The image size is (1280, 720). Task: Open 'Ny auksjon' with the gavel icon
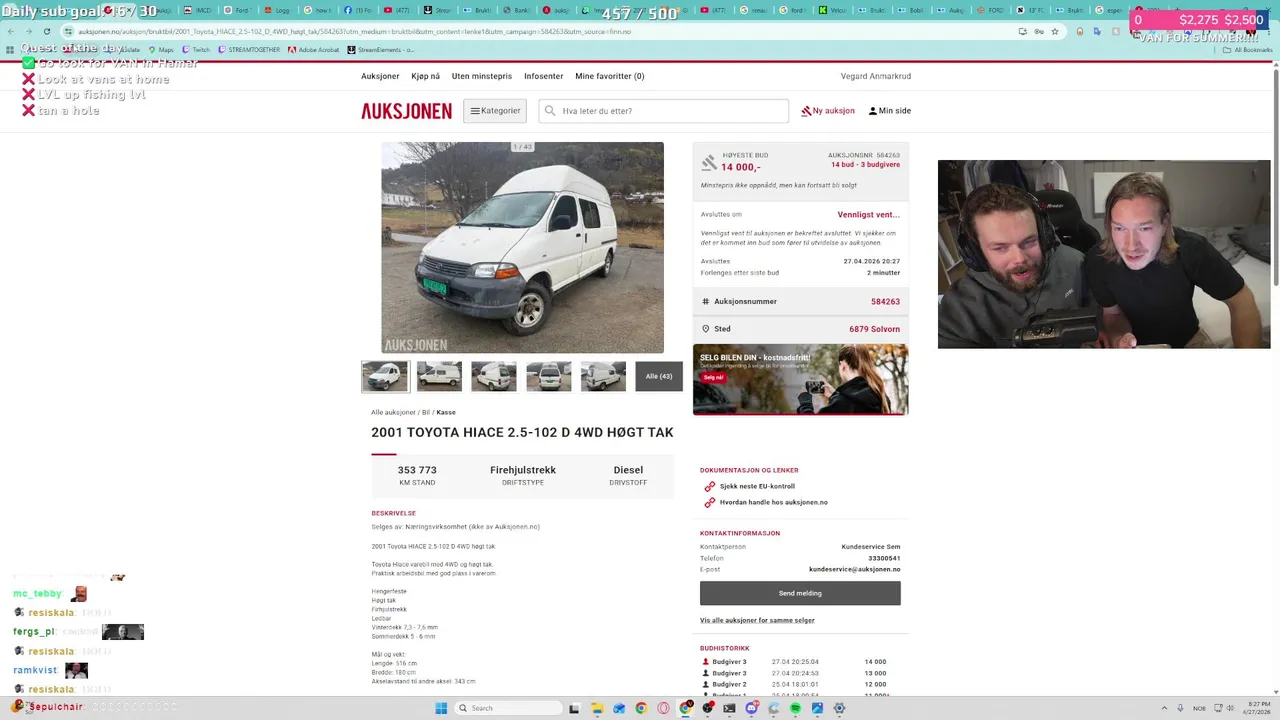pos(828,111)
